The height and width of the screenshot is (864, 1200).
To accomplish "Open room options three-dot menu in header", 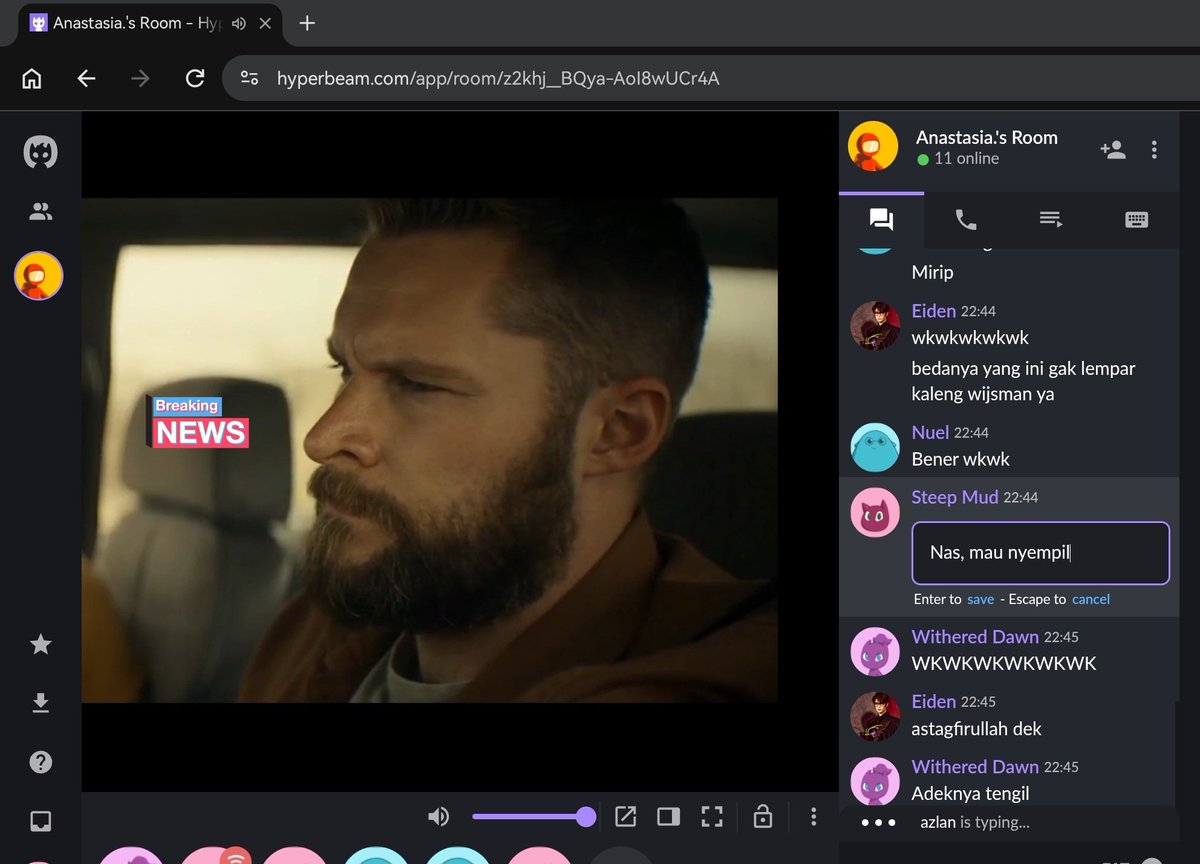I will click(x=1154, y=150).
